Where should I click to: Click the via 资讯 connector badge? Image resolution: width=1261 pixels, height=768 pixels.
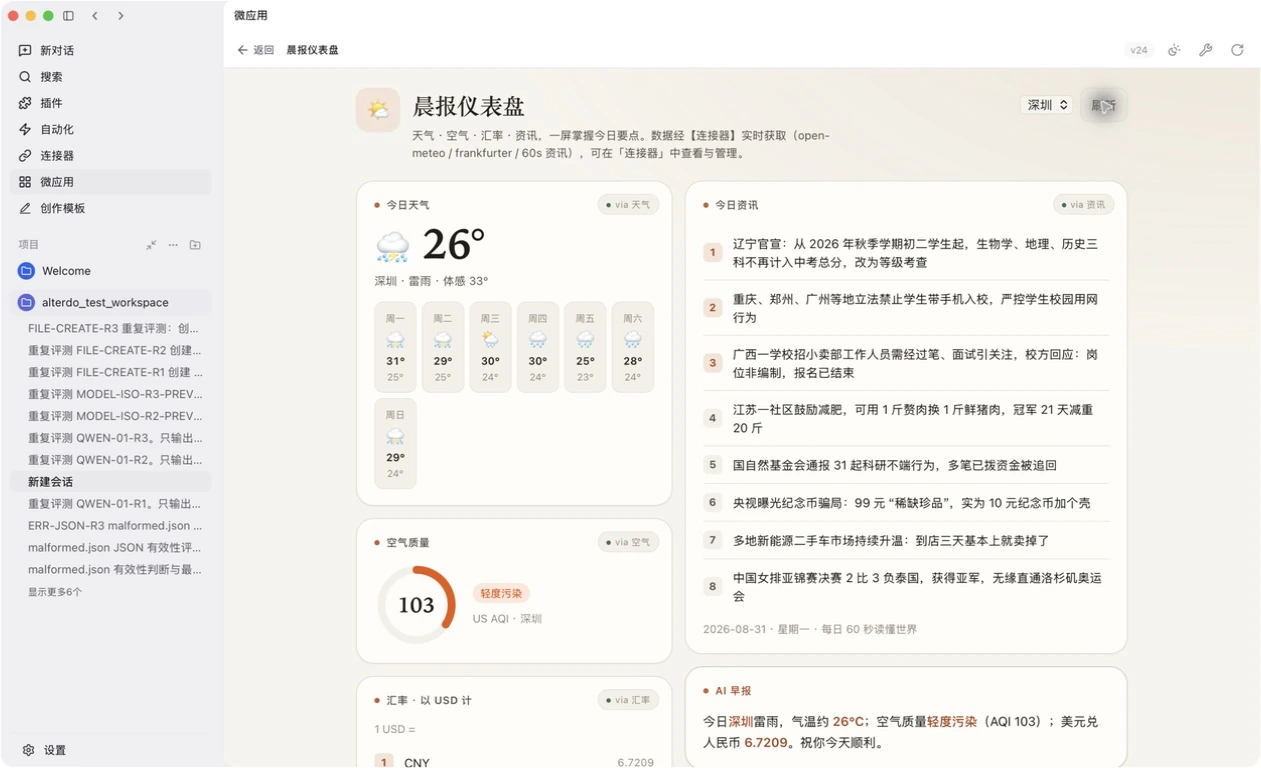[x=1084, y=205]
